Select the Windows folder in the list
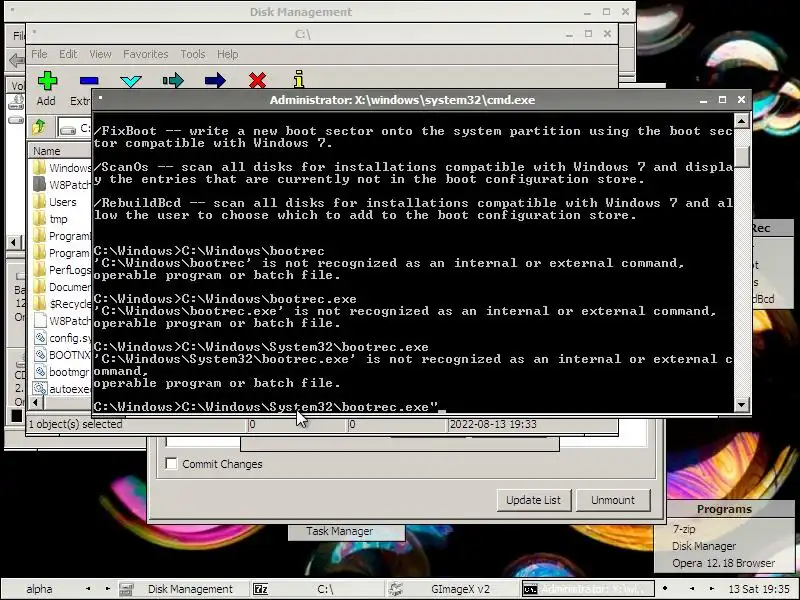Screen dimensions: 800x600 tap(62, 168)
